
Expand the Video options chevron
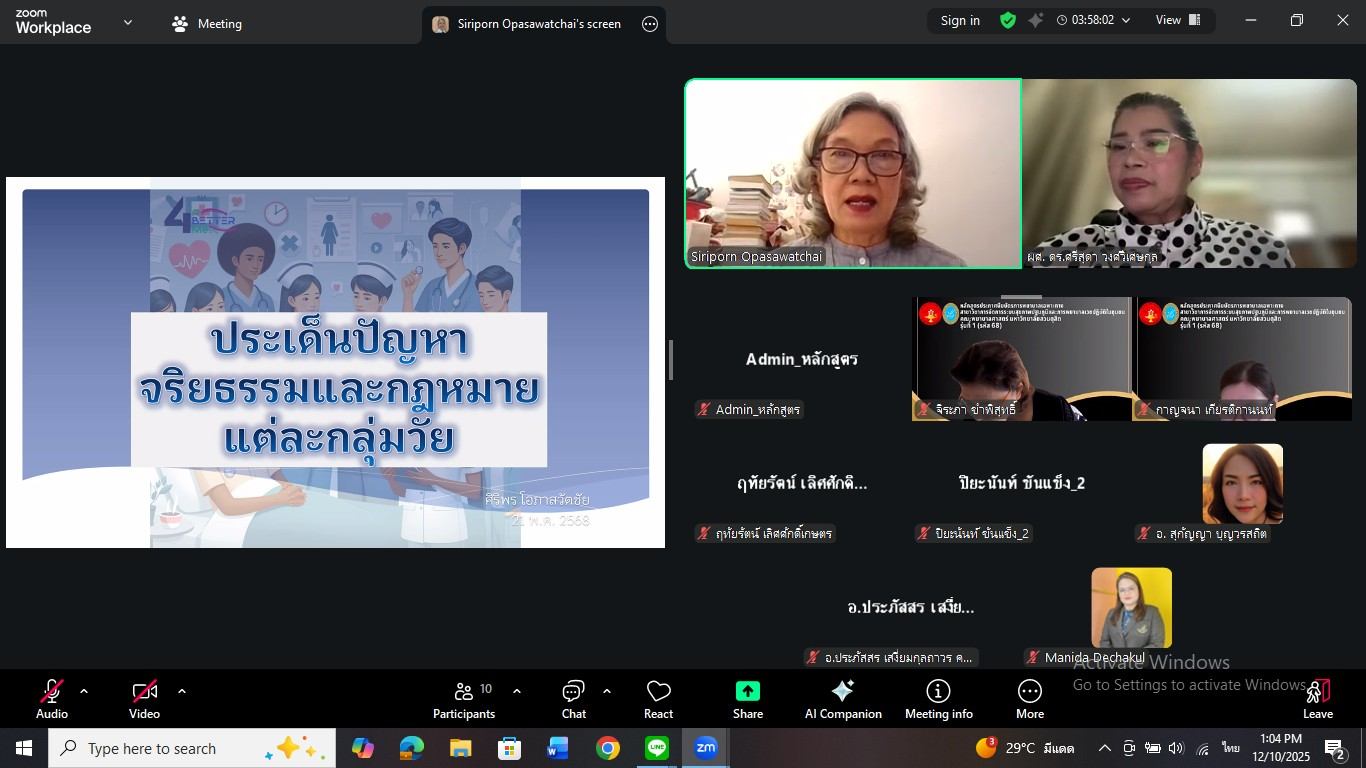pos(181,690)
